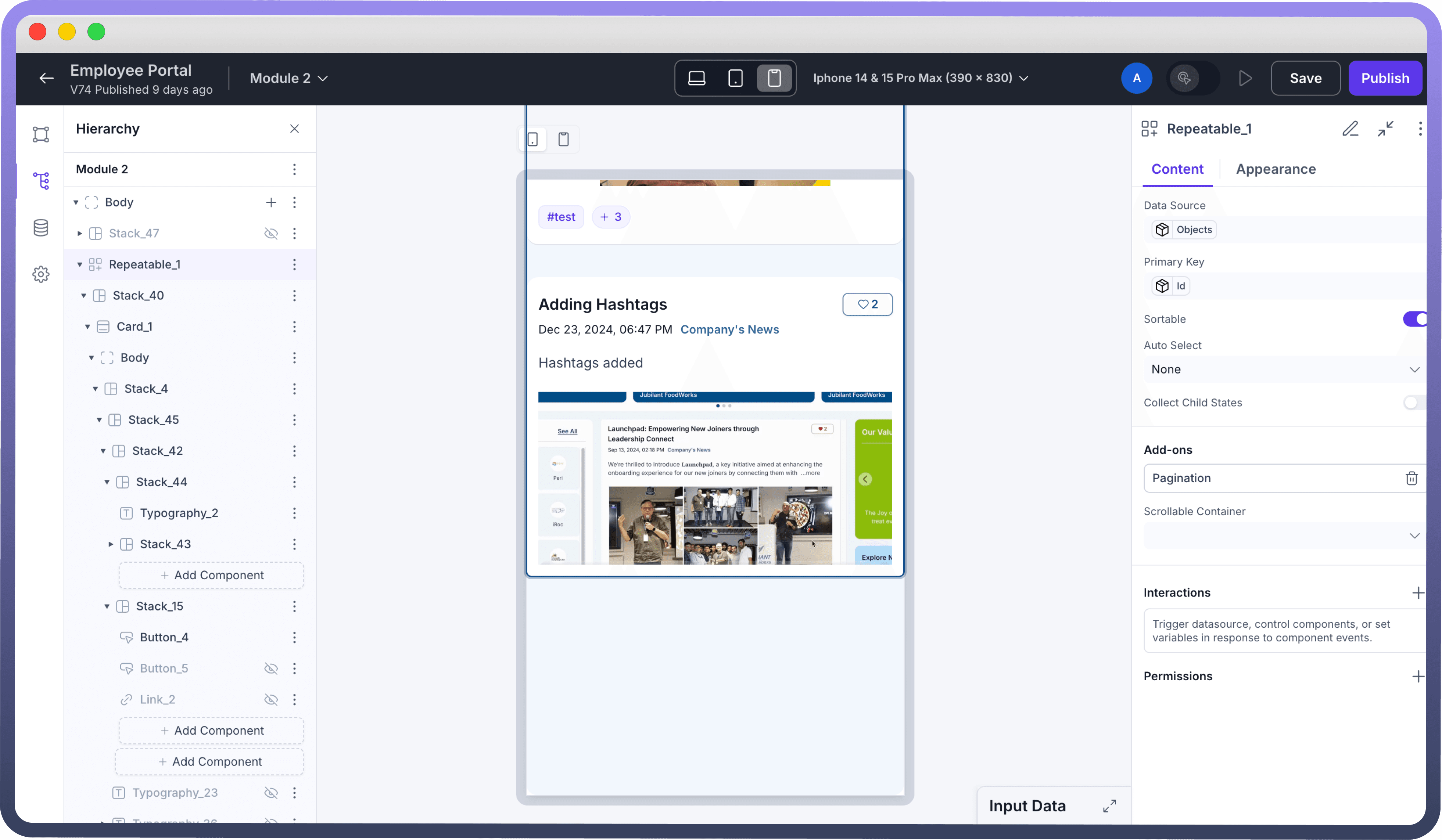Select Typography_2 in the hierarchy
The image size is (1442, 840).
coord(179,513)
